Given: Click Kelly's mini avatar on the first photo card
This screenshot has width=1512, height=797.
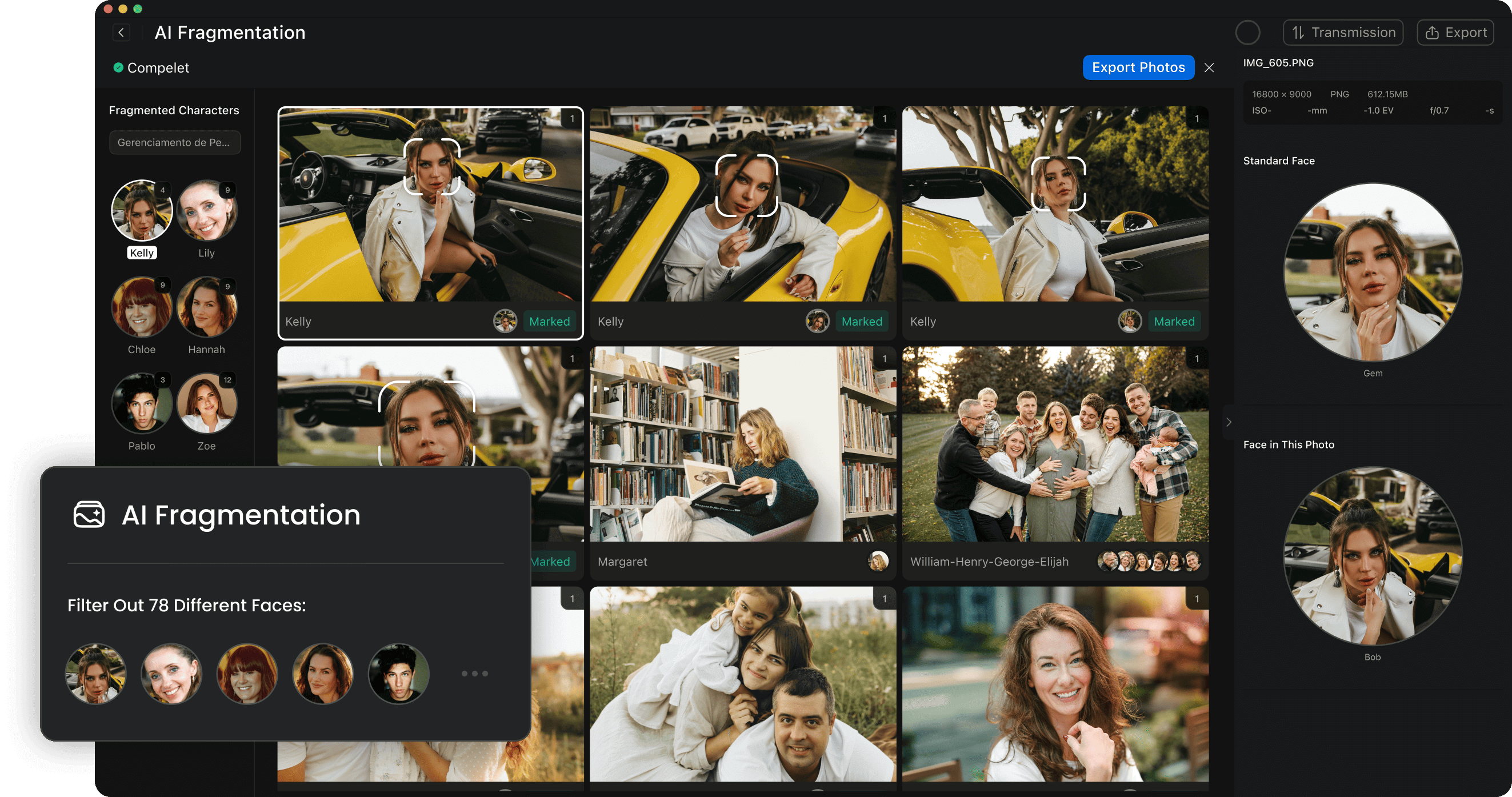Looking at the screenshot, I should [505, 321].
